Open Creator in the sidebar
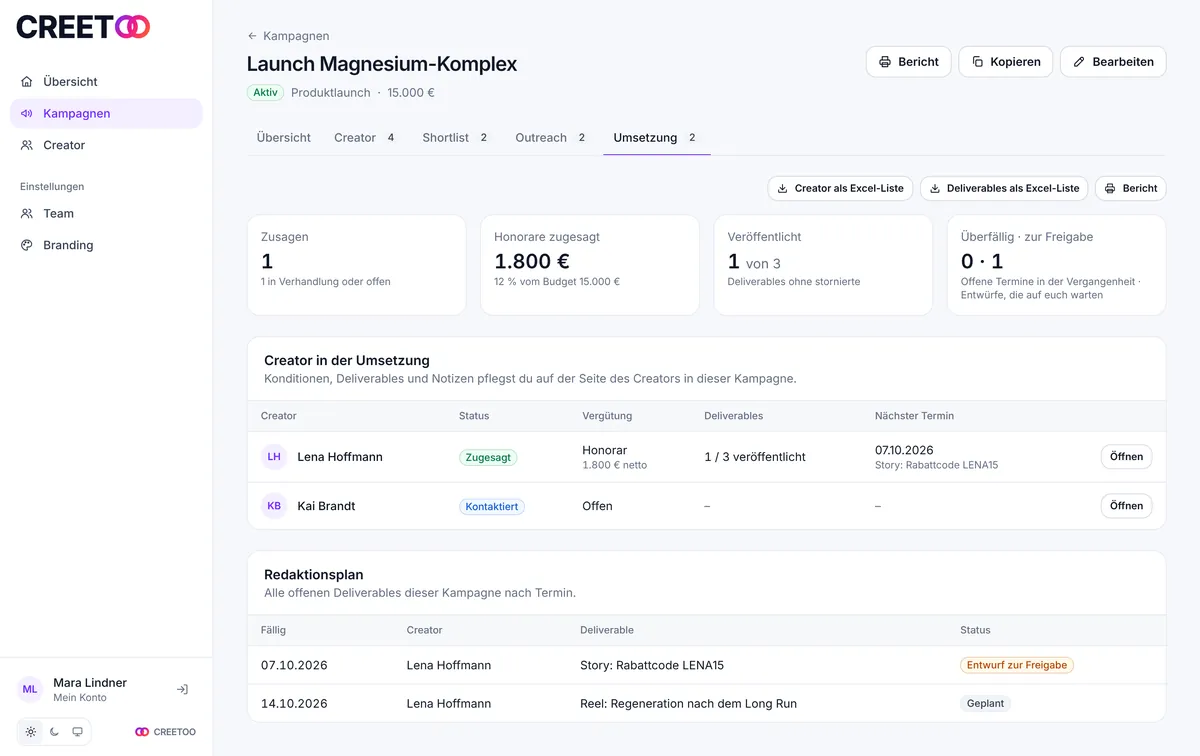 tap(106, 145)
